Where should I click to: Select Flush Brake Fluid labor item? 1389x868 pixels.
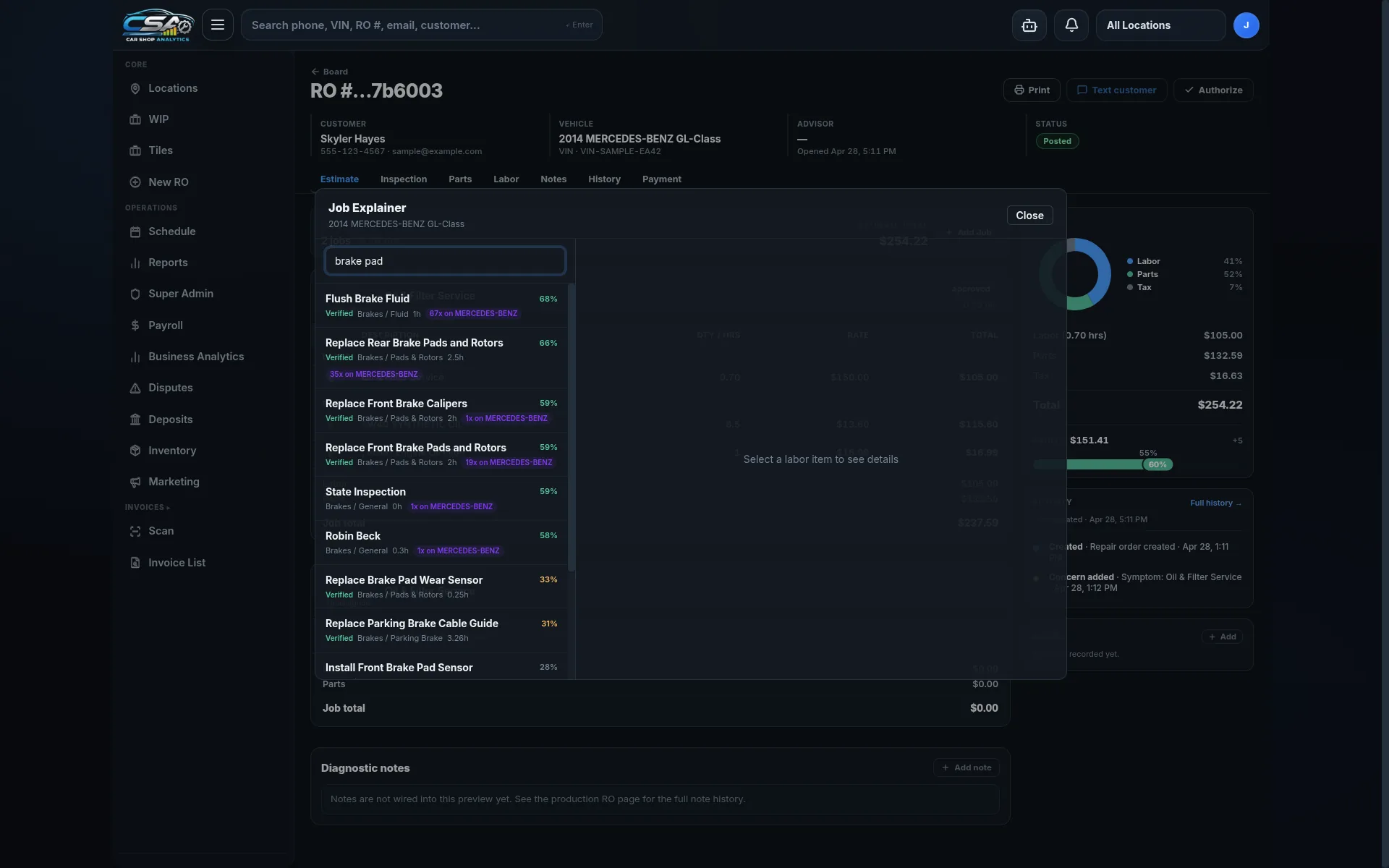click(x=441, y=305)
